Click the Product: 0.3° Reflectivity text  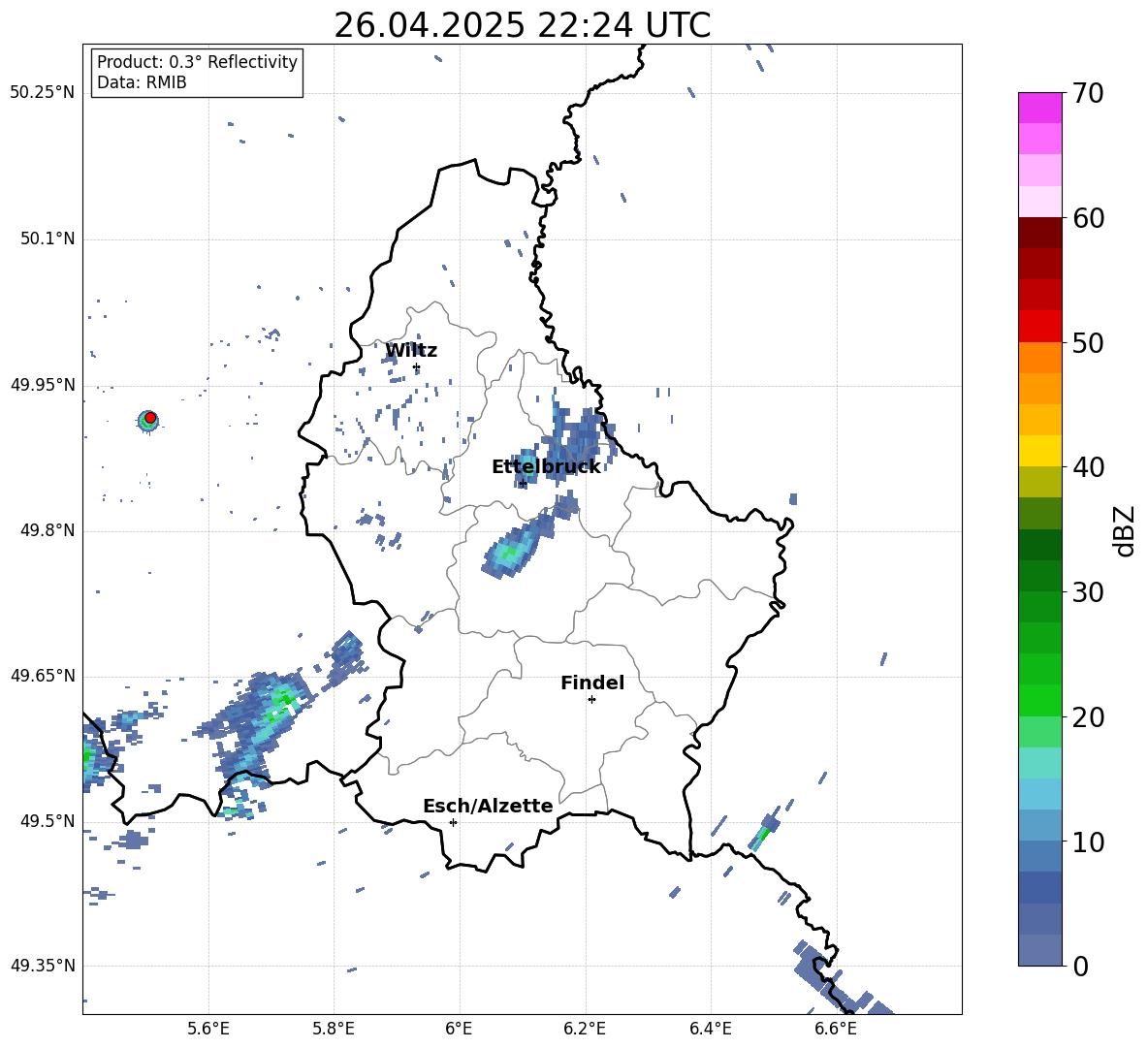coord(197,62)
